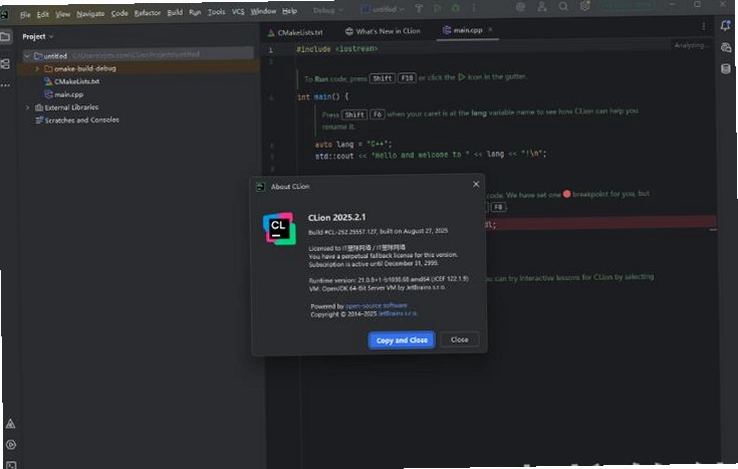Screen dimensions: 738x469
Task: Open the VCS menu
Action: coord(238,11)
